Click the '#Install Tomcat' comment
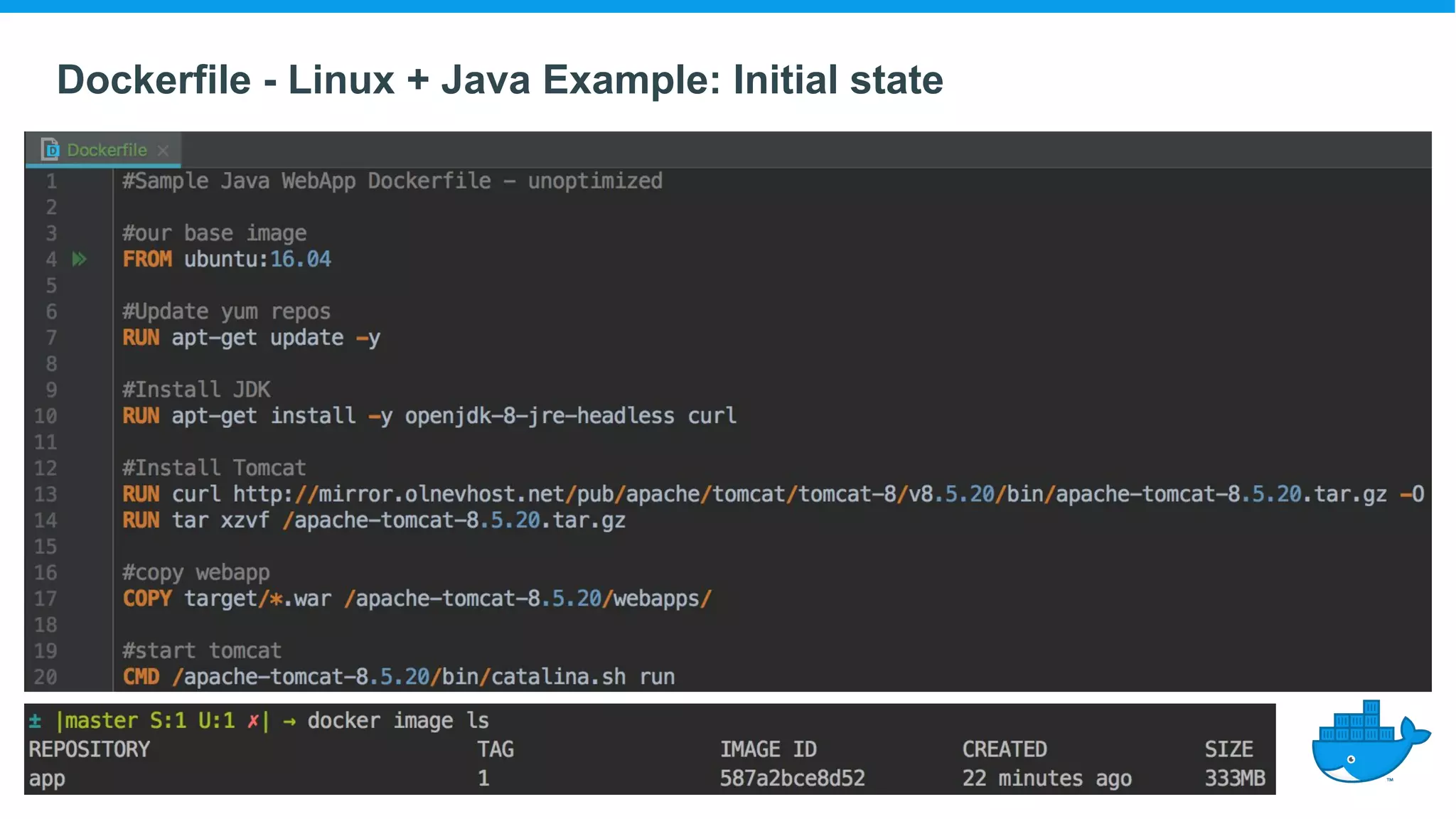The height and width of the screenshot is (819, 1456). coord(214,468)
